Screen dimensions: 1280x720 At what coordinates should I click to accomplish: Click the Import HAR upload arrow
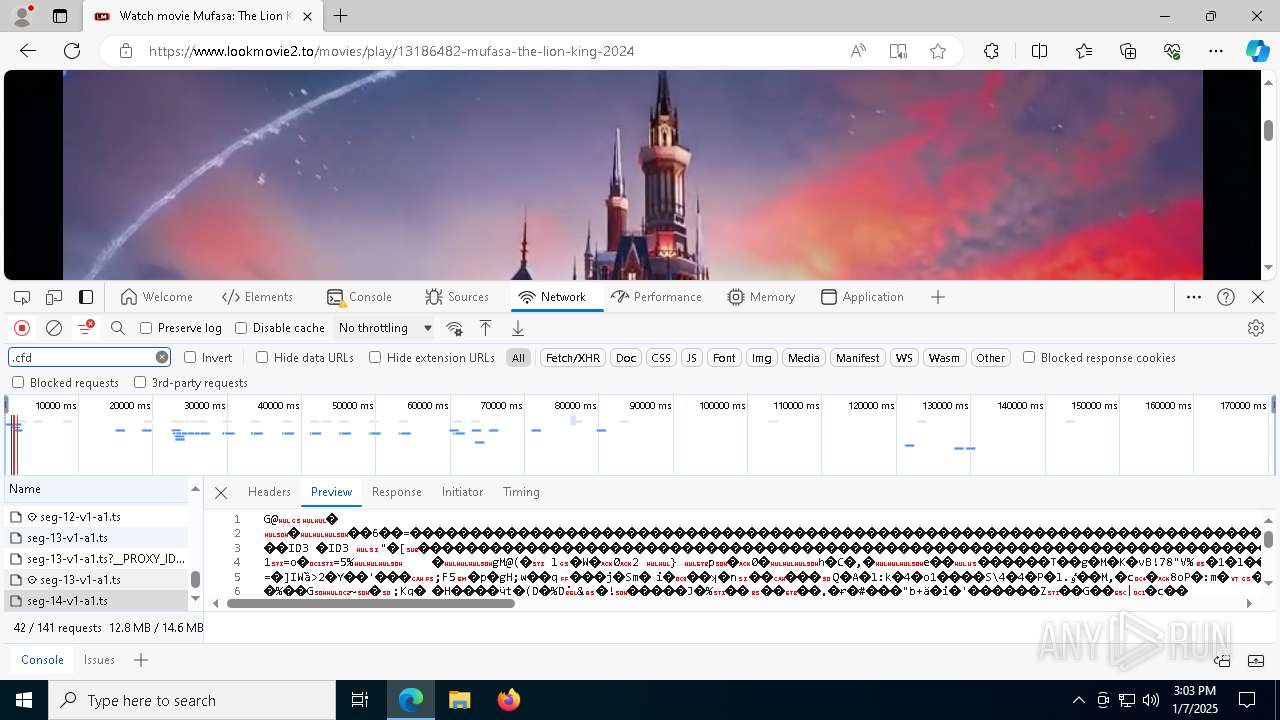click(x=486, y=328)
